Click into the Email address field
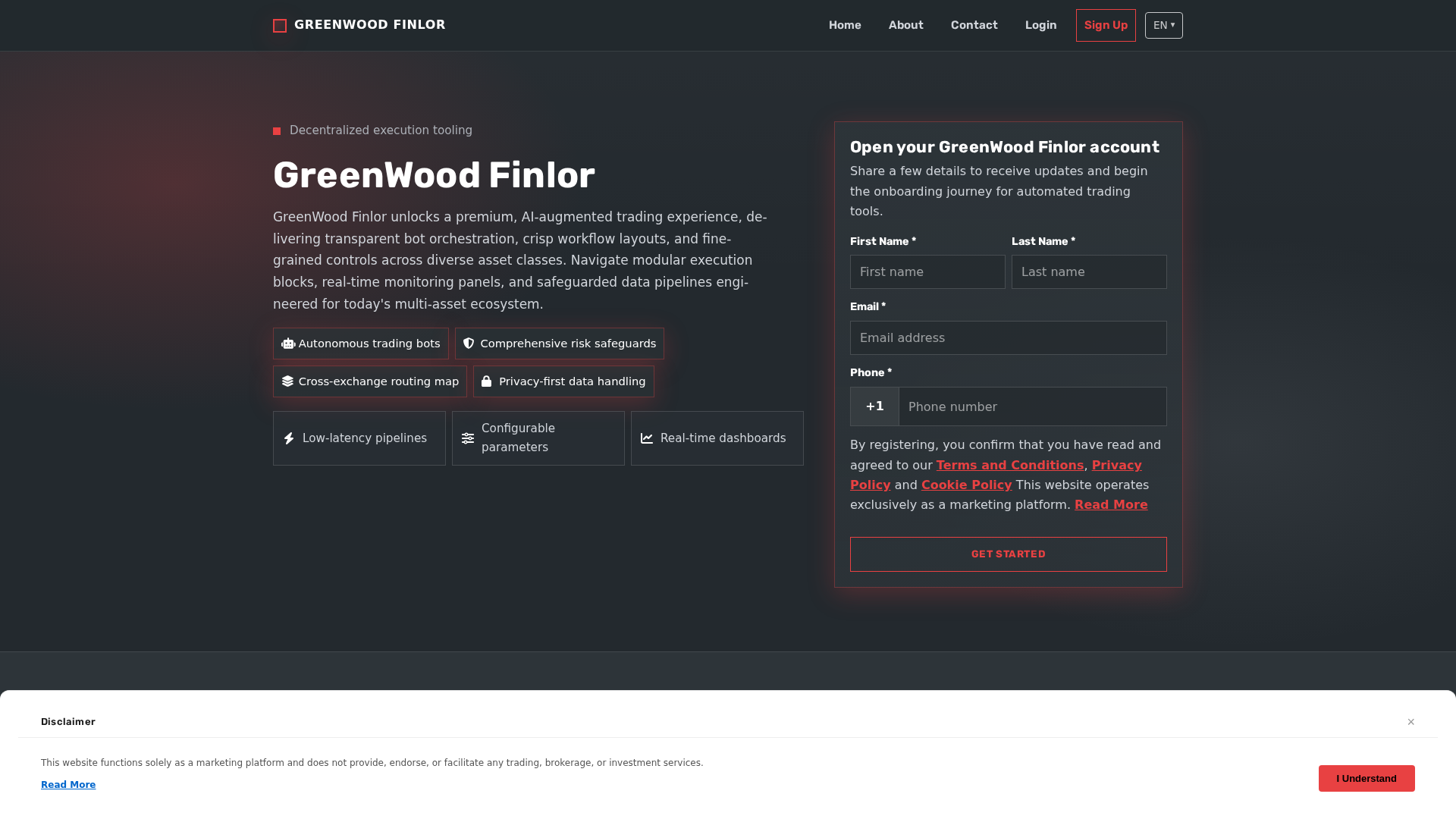The image size is (1456, 819). click(1009, 338)
